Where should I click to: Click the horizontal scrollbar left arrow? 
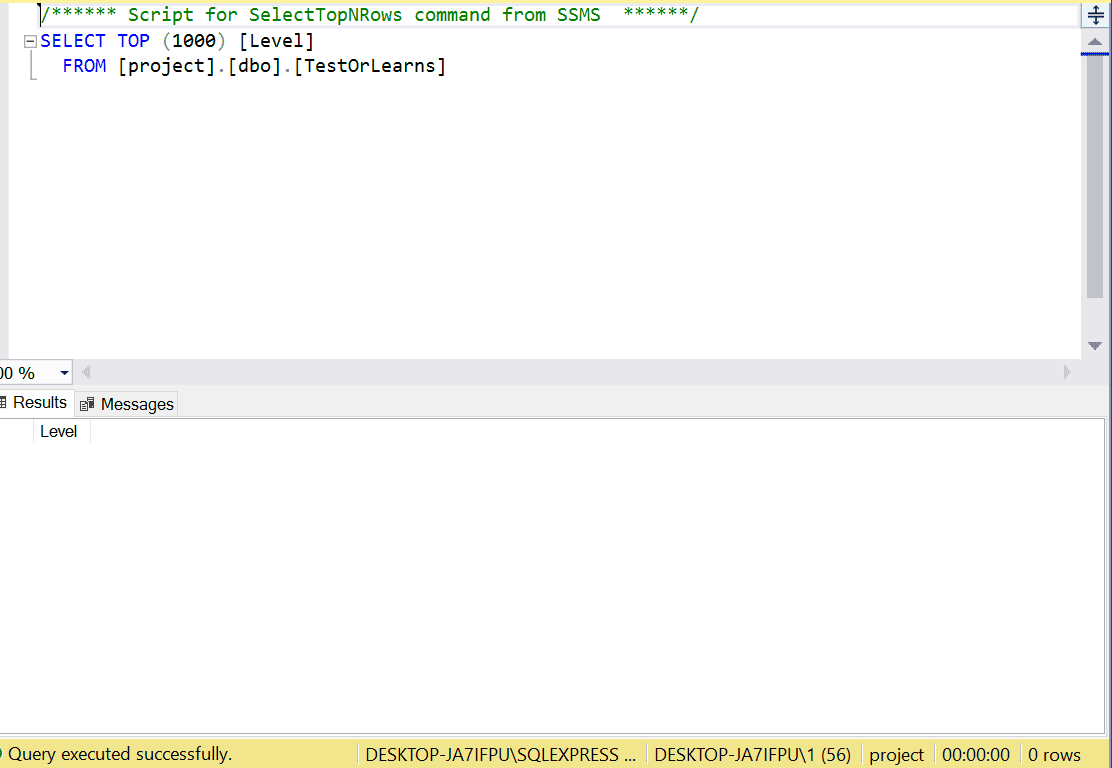tap(86, 372)
